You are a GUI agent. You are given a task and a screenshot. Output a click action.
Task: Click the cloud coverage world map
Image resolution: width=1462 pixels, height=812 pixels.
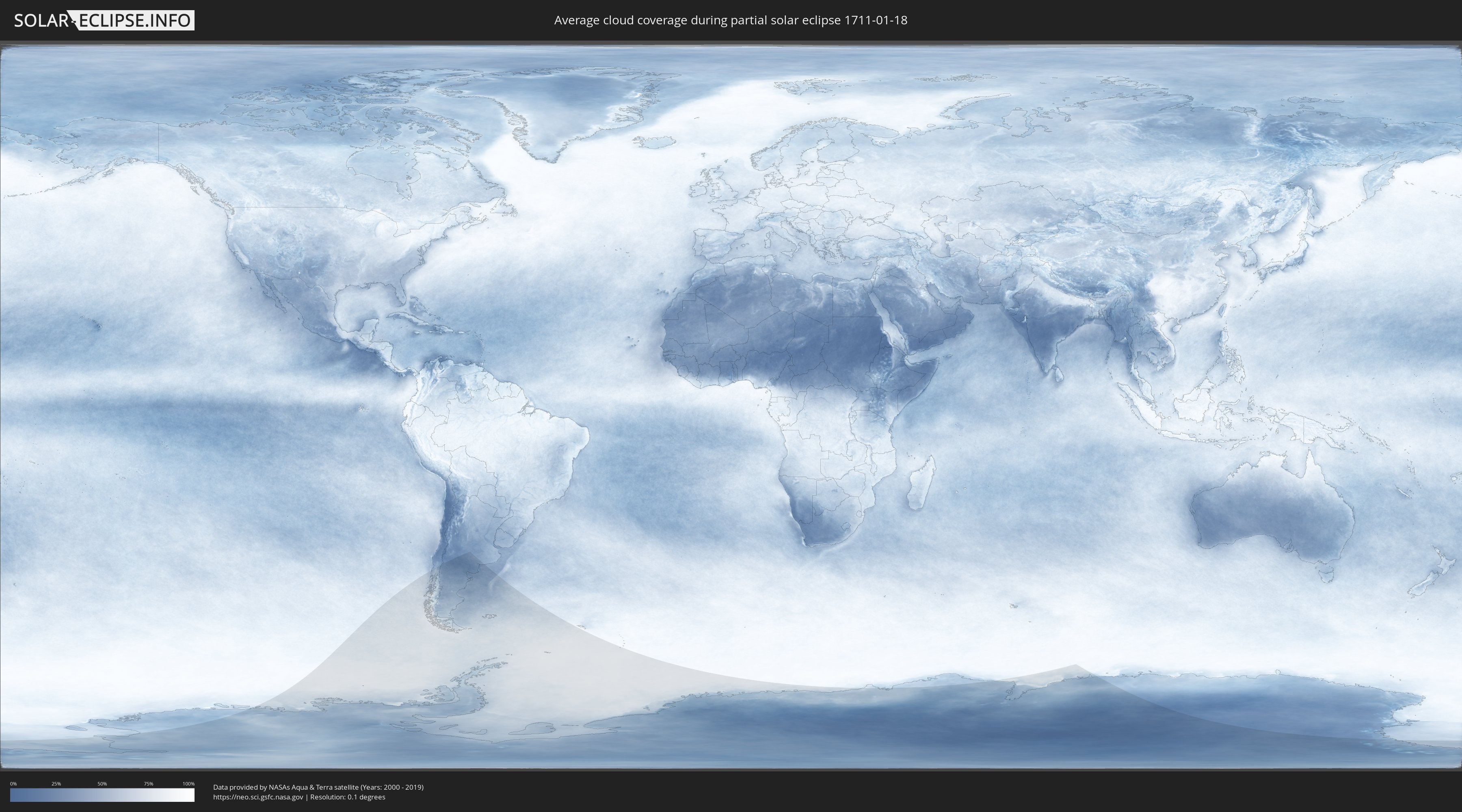[x=731, y=406]
